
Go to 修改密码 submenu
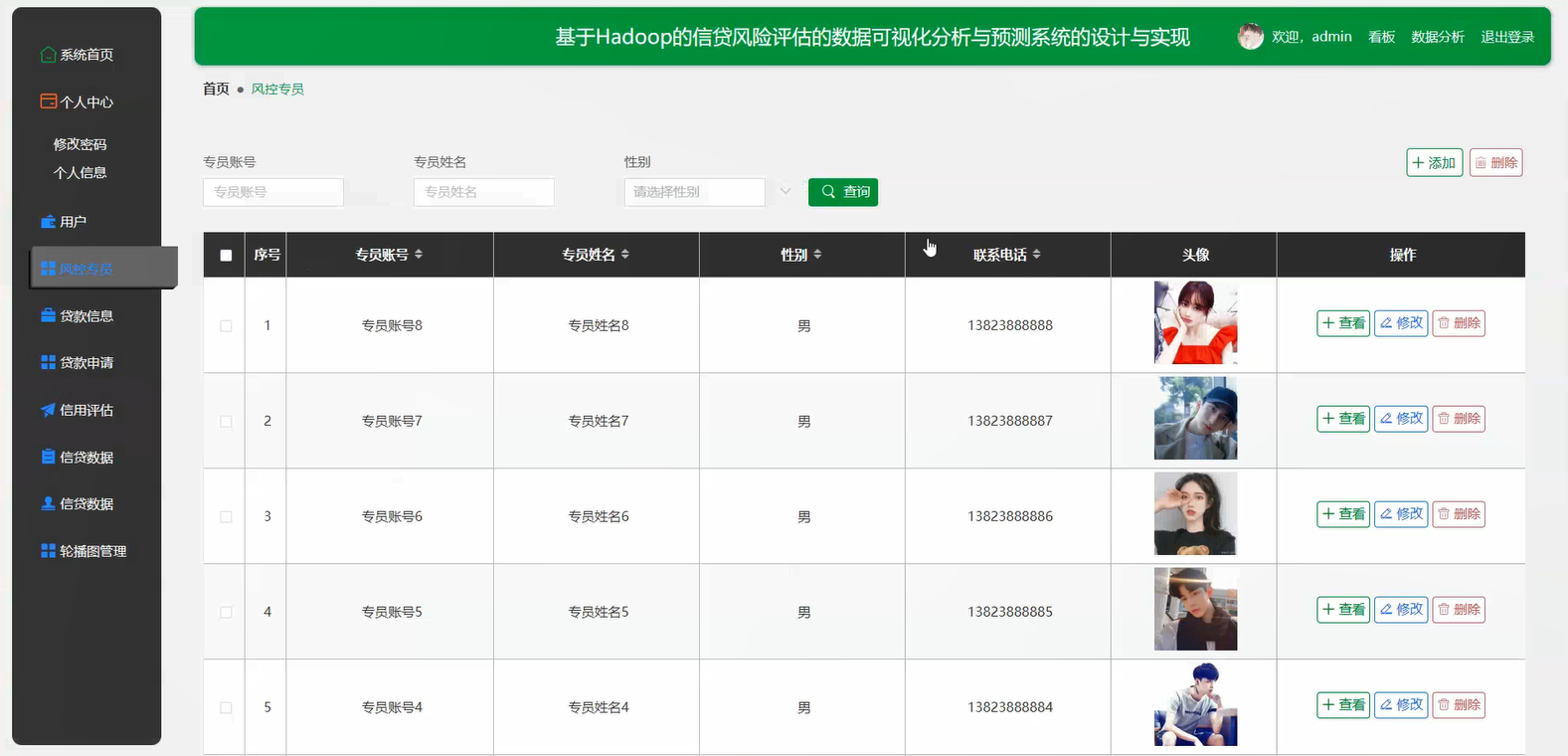[80, 144]
